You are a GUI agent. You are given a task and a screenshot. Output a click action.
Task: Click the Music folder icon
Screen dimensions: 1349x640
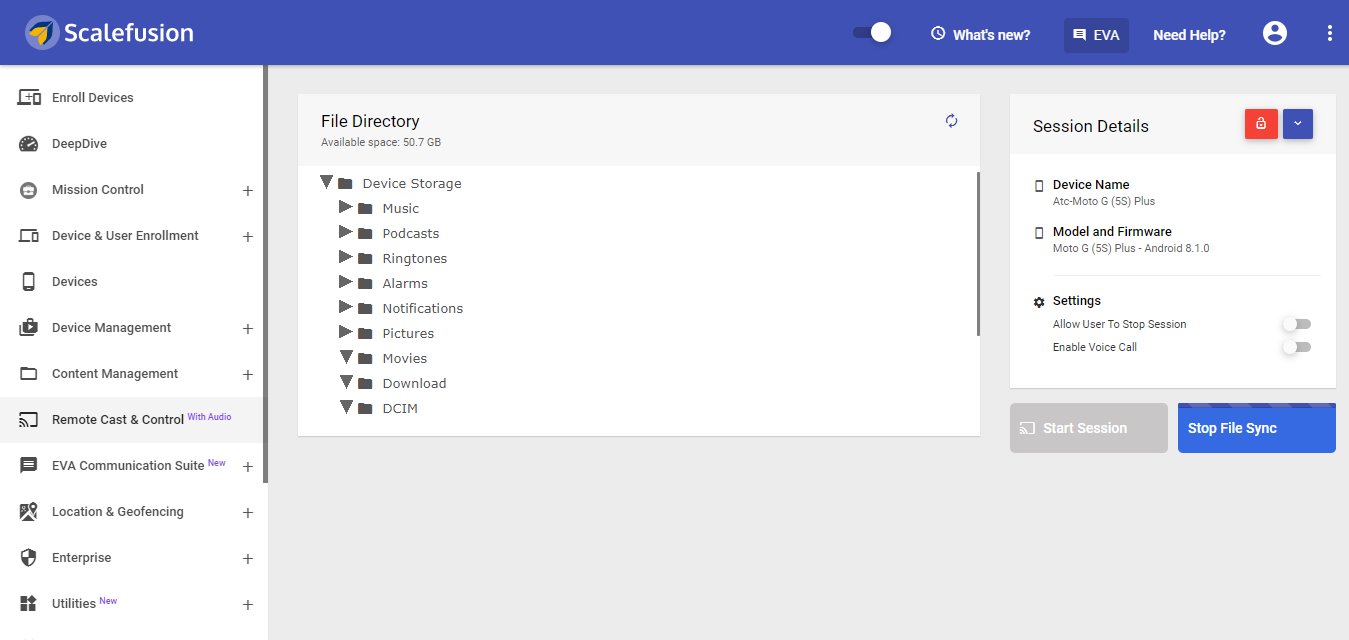pos(366,209)
